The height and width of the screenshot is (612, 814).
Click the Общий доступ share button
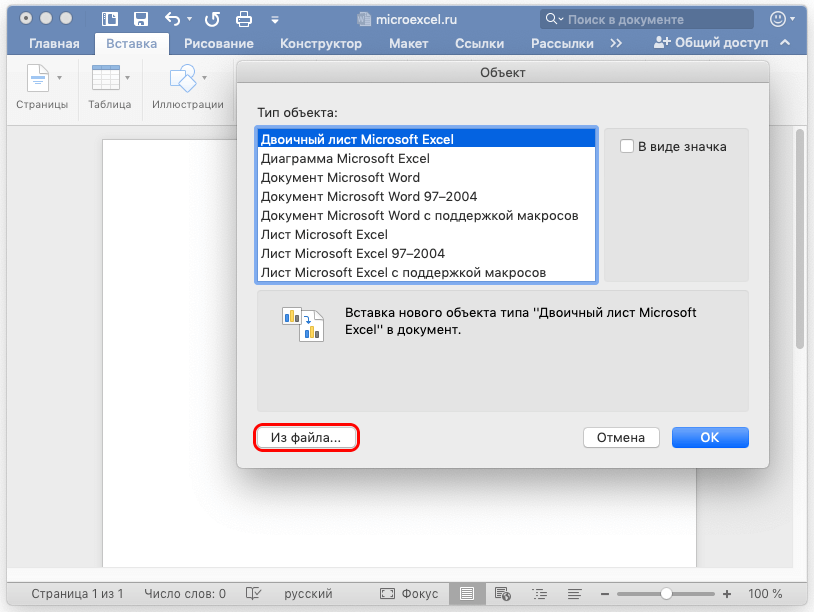pos(711,43)
